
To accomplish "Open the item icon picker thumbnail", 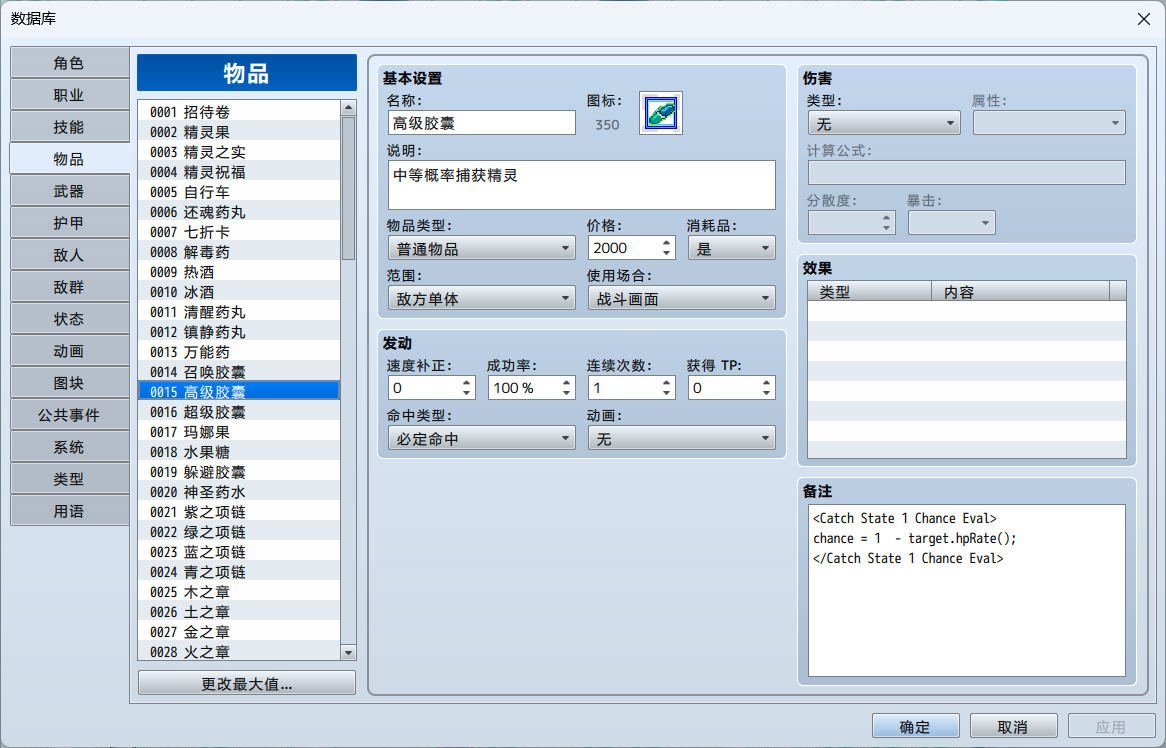I will click(660, 114).
